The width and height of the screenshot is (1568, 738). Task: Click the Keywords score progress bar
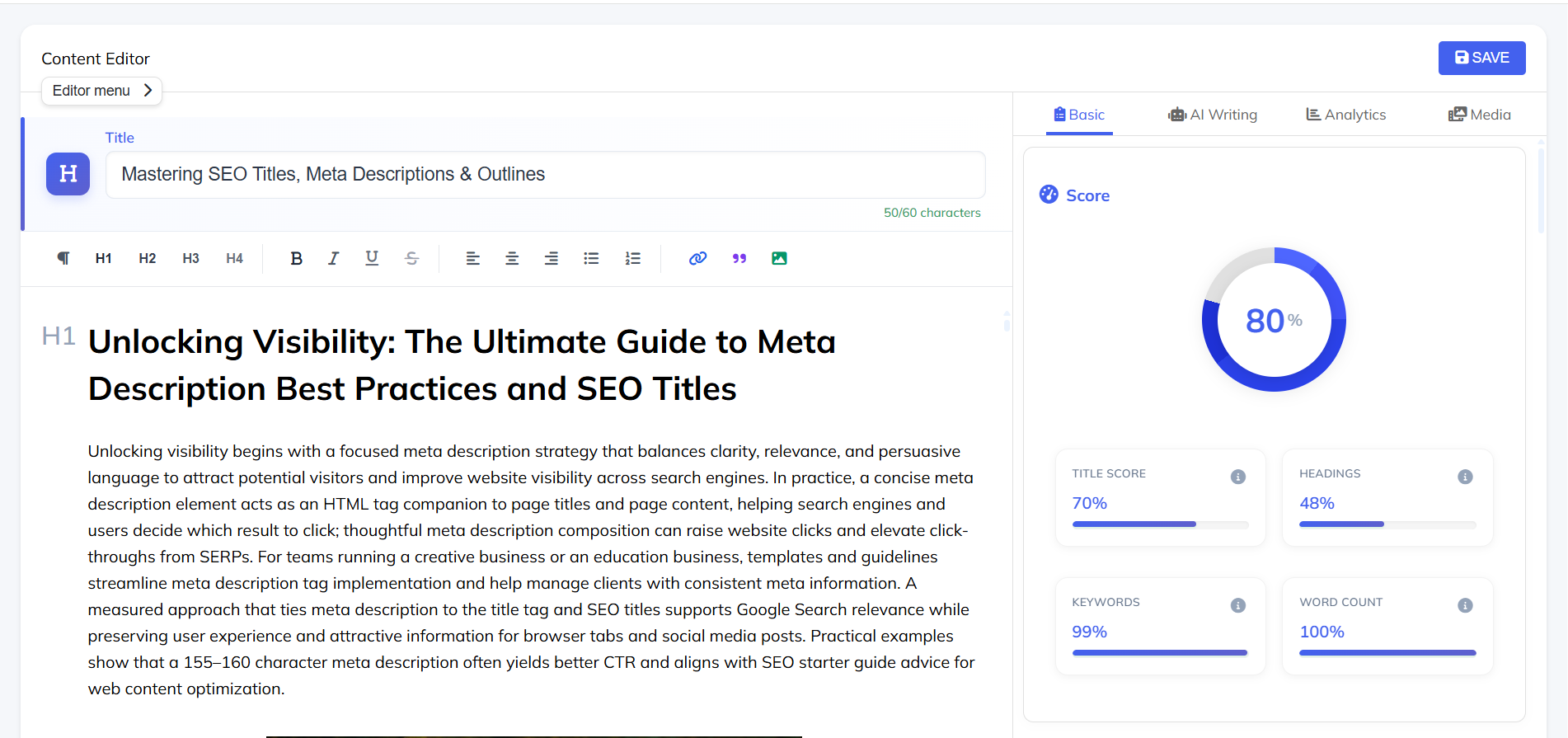(x=1159, y=652)
